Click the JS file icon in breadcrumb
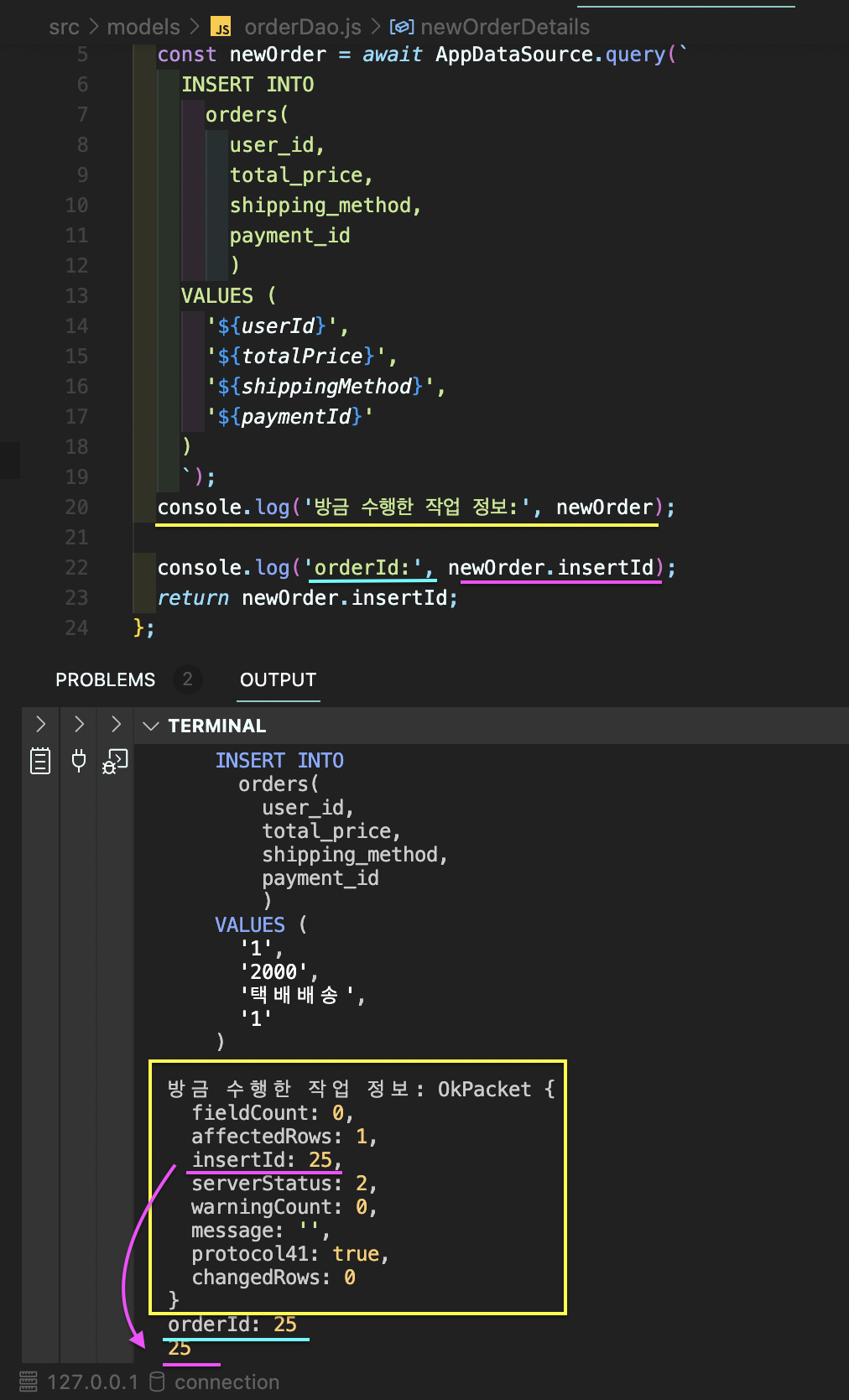 221,27
